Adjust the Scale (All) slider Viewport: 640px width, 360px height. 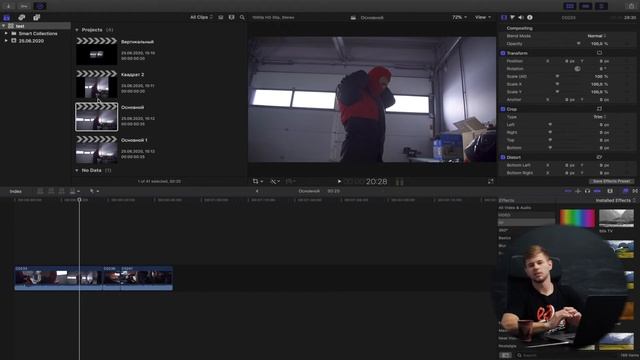pos(557,76)
